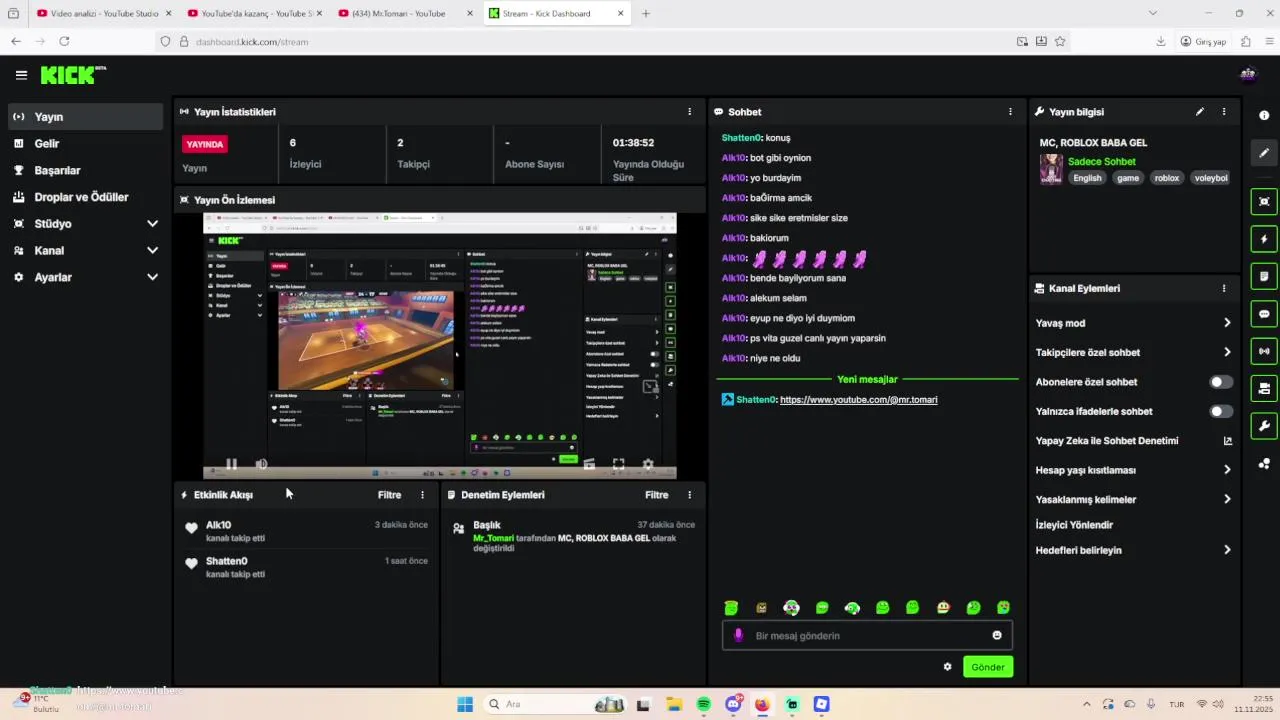The image size is (1280, 720).
Task: Click the first green emote in chat row
Action: coord(731,608)
